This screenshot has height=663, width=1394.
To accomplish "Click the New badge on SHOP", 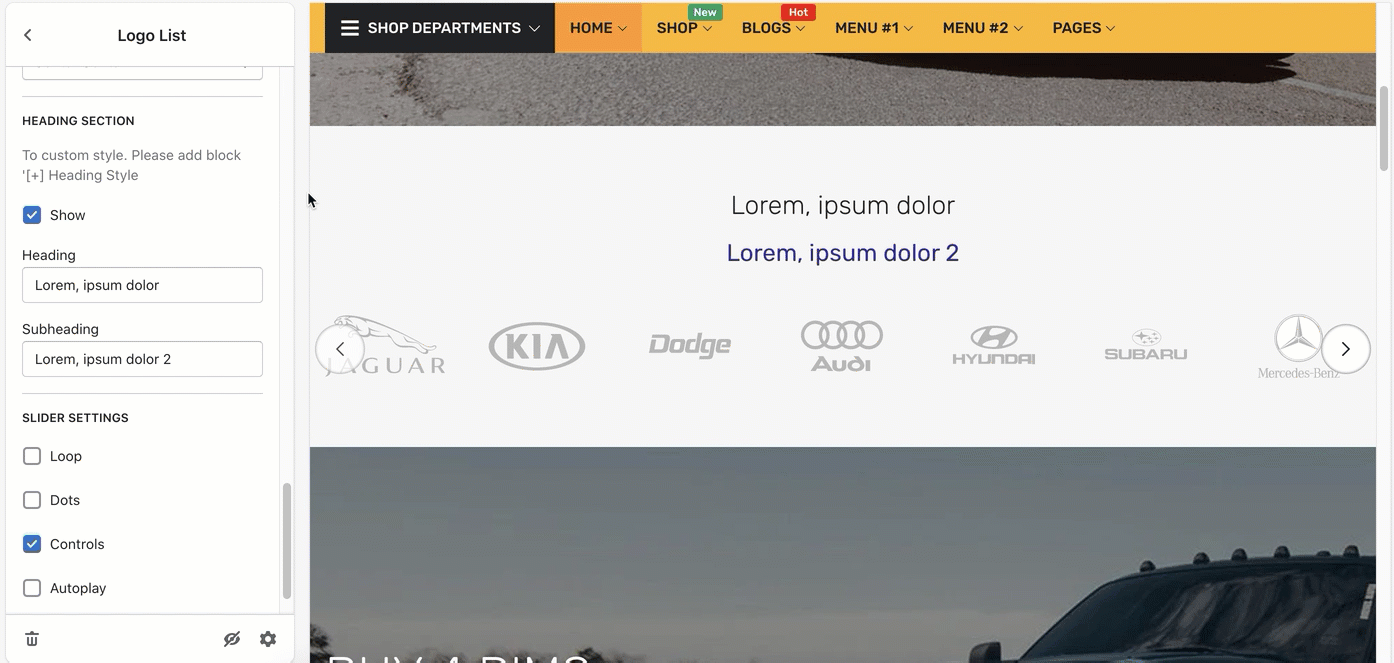I will (705, 12).
